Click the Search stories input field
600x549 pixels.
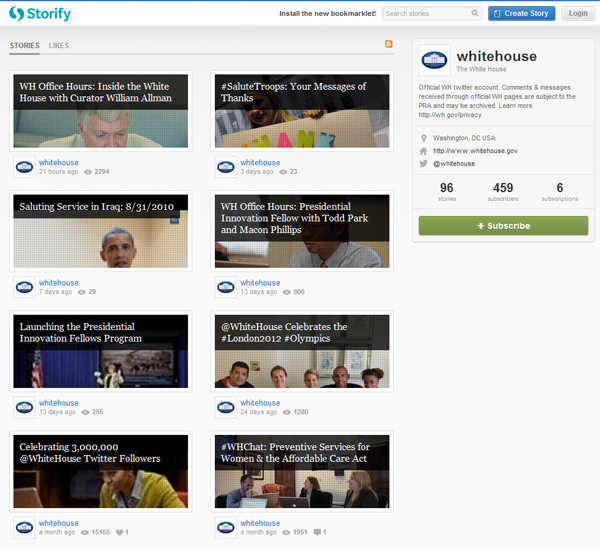[425, 14]
